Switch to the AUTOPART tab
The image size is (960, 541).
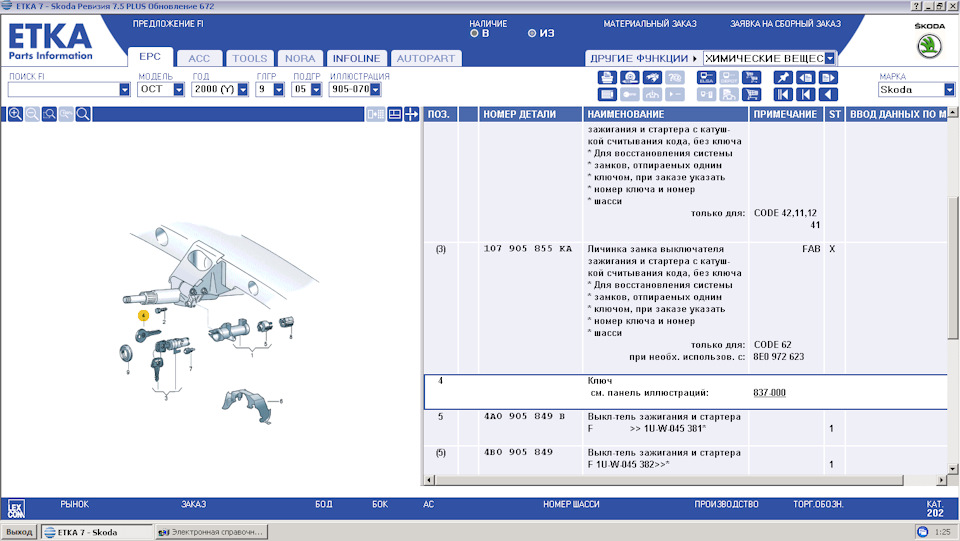click(x=426, y=58)
